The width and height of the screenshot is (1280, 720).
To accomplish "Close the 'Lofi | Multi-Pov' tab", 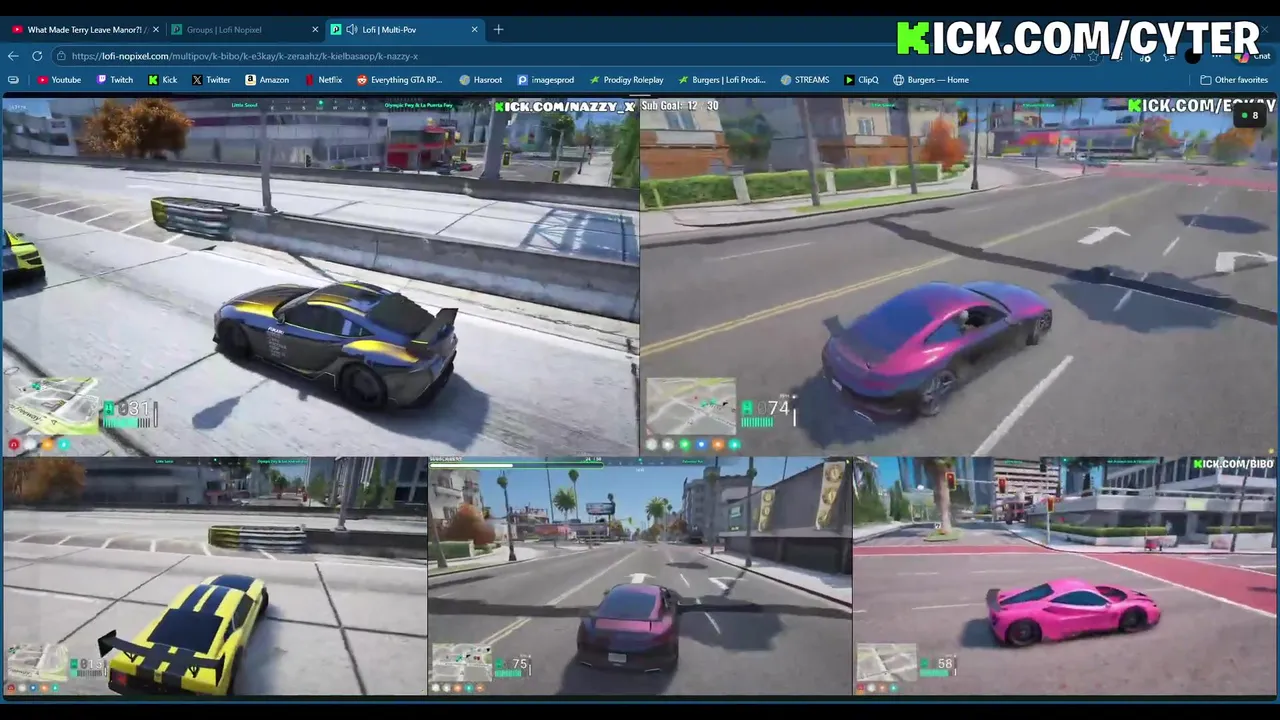I will coord(474,30).
